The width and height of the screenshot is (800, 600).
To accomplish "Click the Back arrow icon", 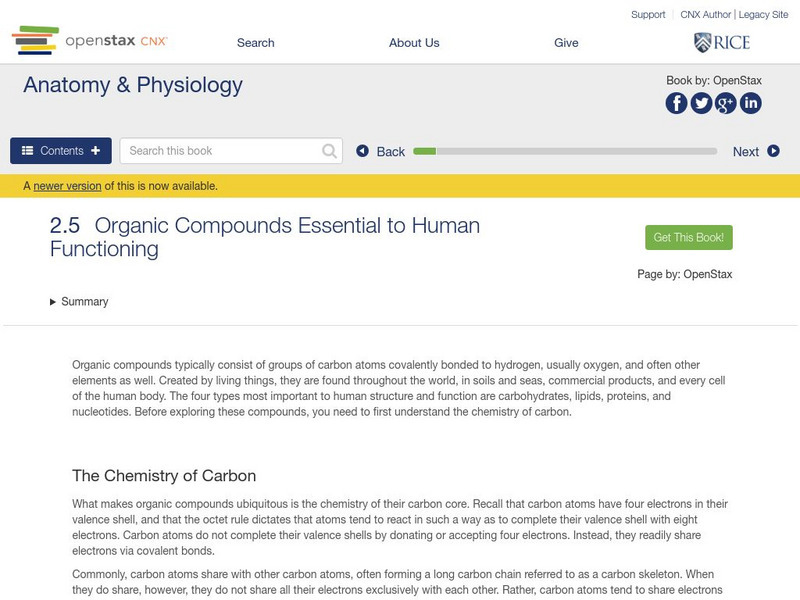I will 363,151.
